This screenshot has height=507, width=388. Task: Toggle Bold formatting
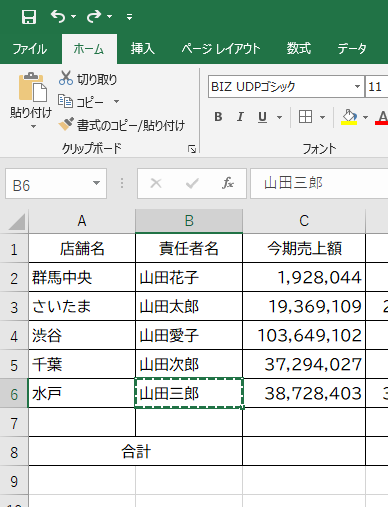point(218,117)
